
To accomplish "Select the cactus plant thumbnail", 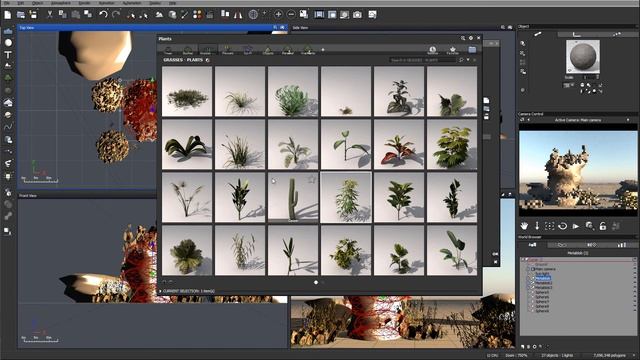I will tap(293, 198).
